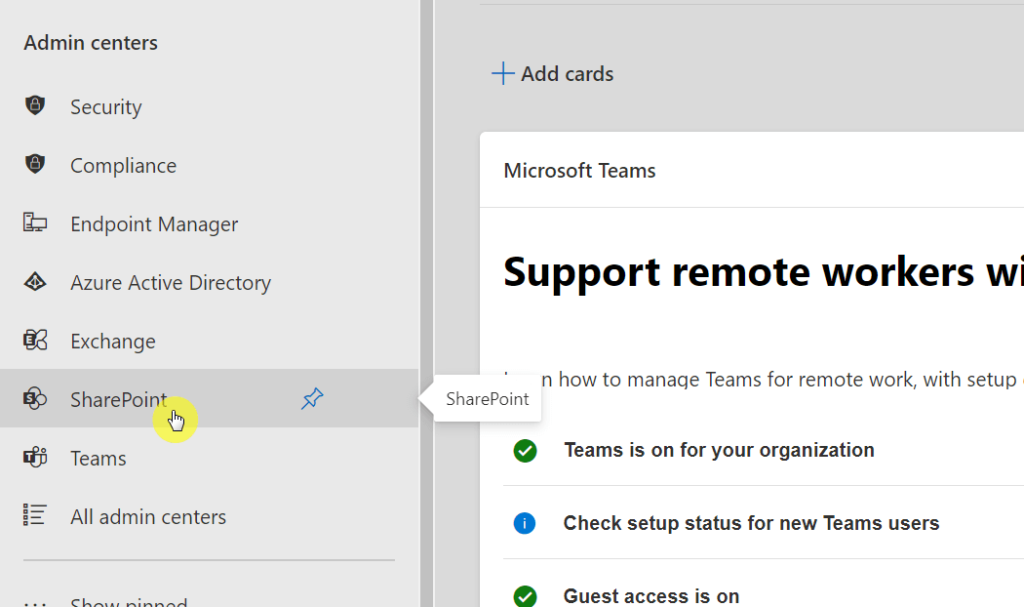Click the SharePoint tooltip label
This screenshot has width=1024, height=607.
pos(487,399)
